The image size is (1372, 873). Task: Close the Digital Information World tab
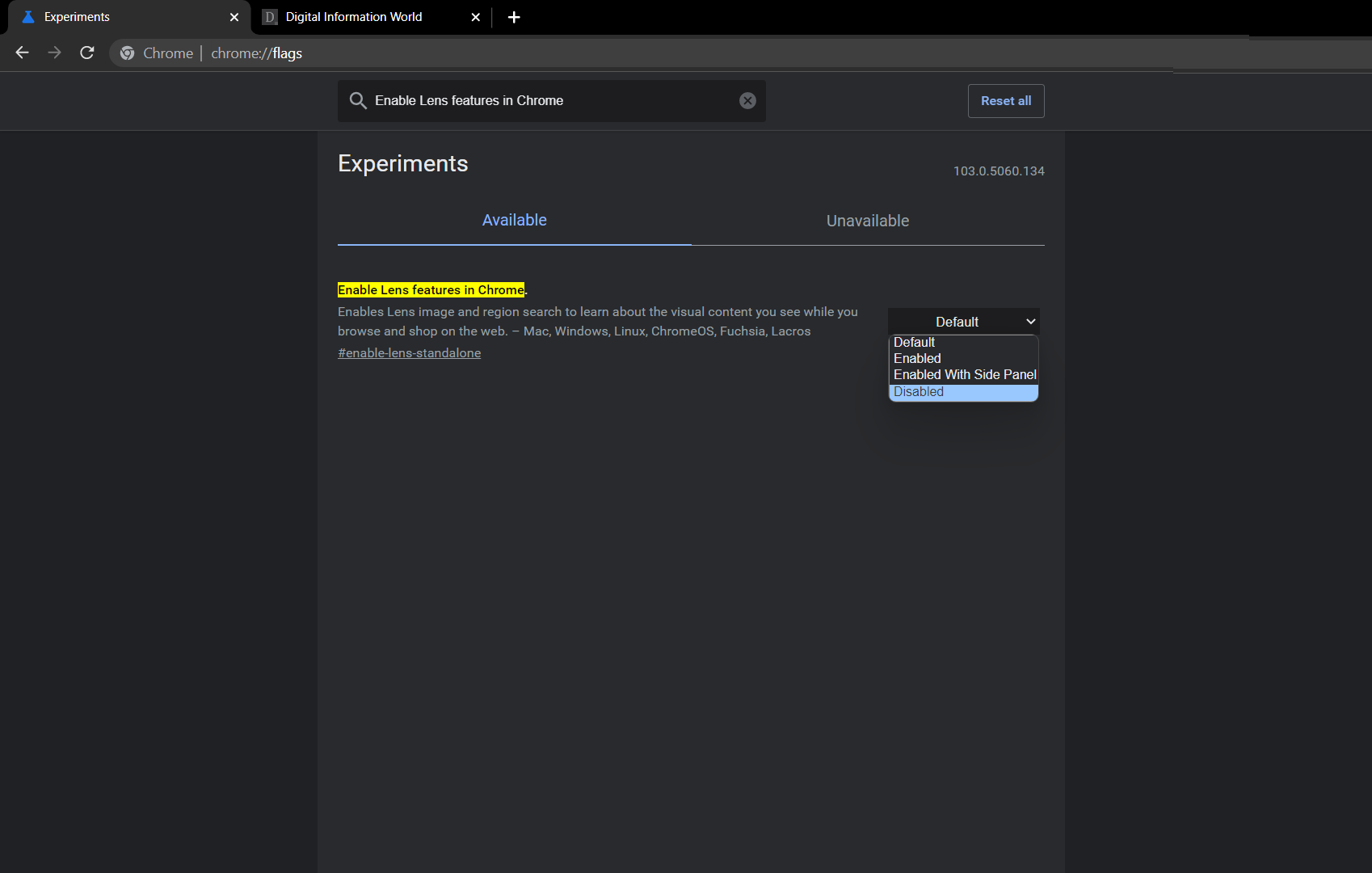click(x=476, y=17)
